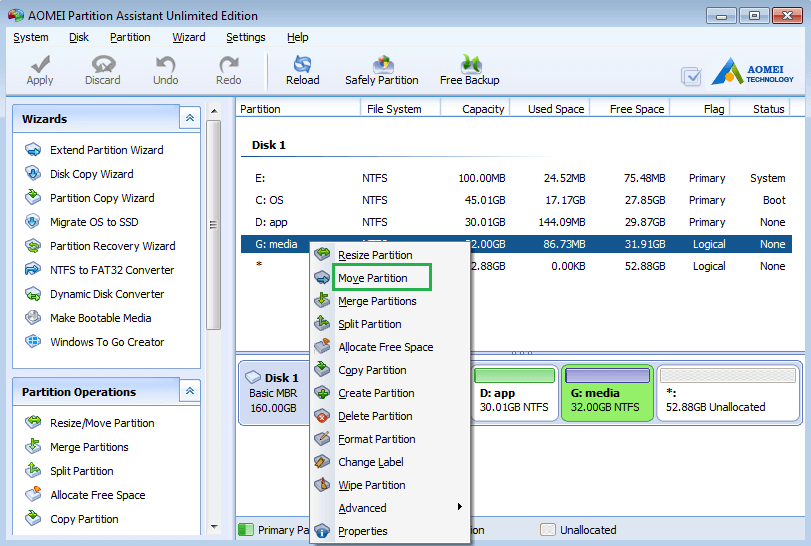811x546 pixels.
Task: Select the G: media block in disk map
Action: coord(607,393)
